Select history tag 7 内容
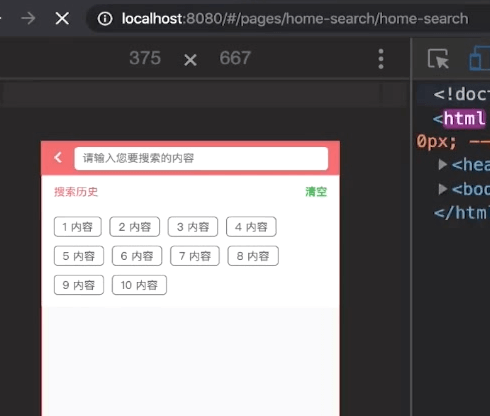The image size is (490, 416). point(195,256)
